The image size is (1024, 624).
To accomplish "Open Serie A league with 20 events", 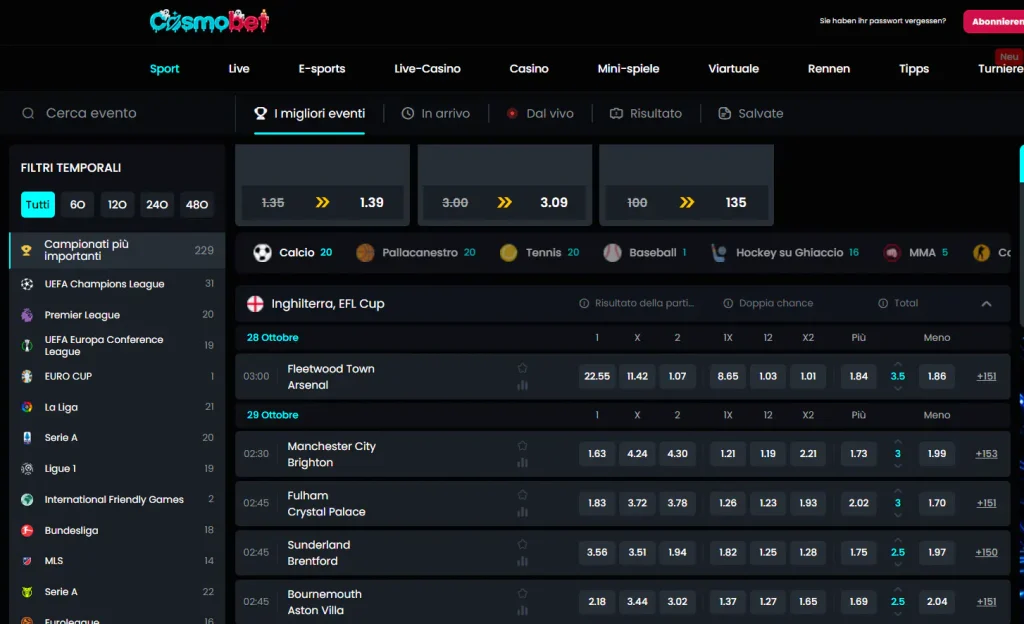I will [118, 437].
